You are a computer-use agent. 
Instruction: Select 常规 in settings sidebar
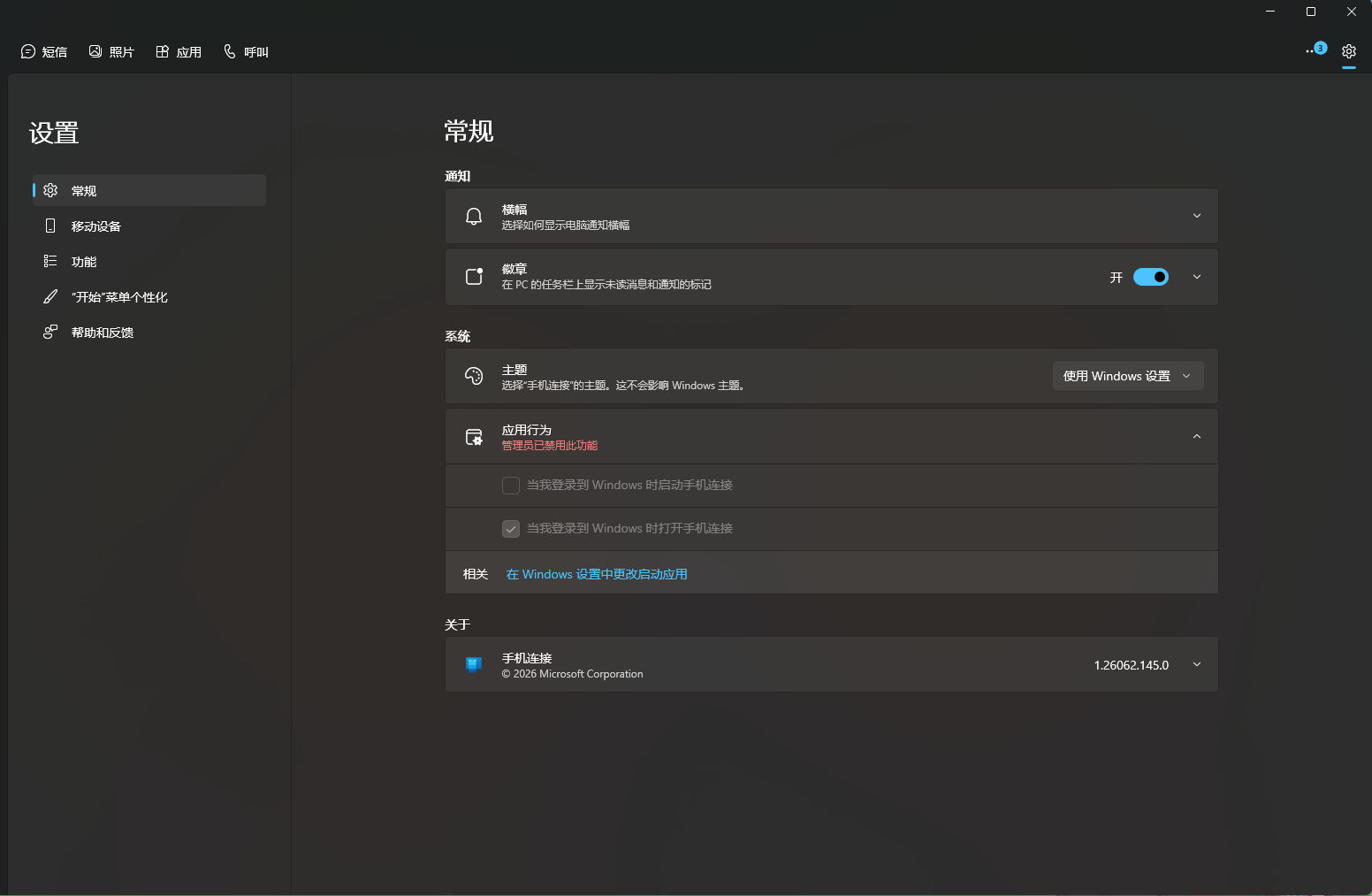149,190
